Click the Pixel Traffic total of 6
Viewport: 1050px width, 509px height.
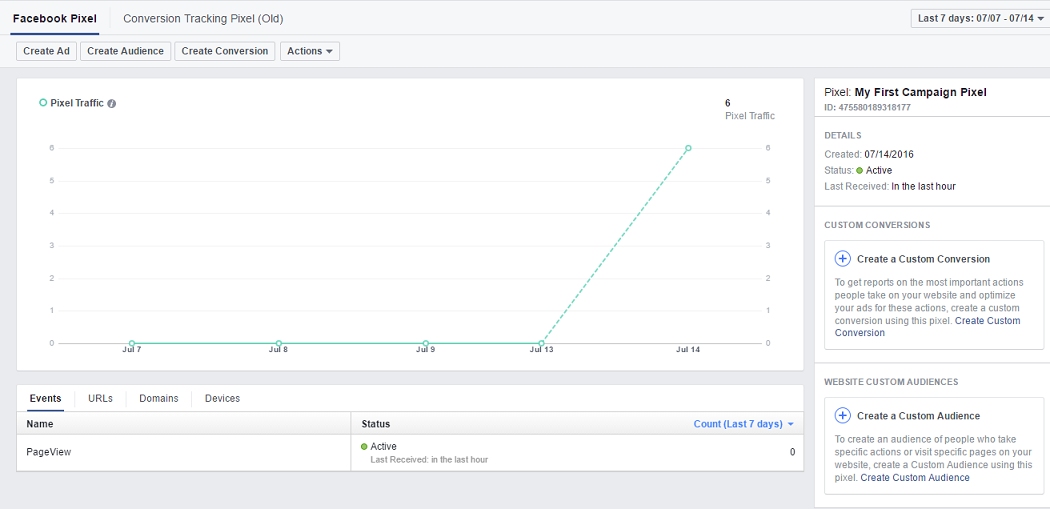click(727, 103)
